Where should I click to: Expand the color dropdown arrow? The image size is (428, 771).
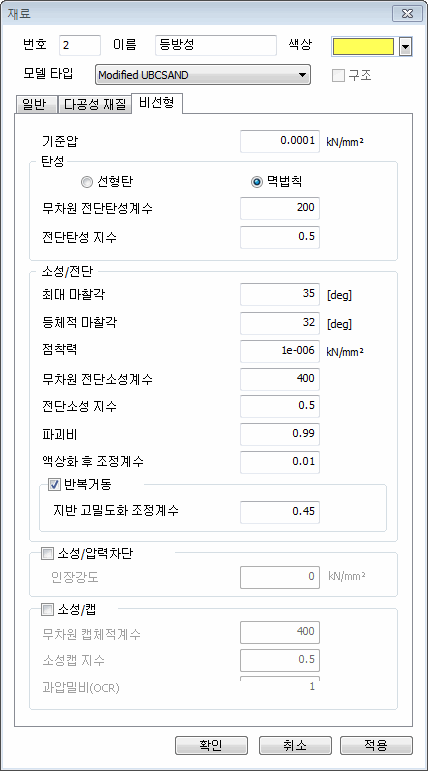405,47
